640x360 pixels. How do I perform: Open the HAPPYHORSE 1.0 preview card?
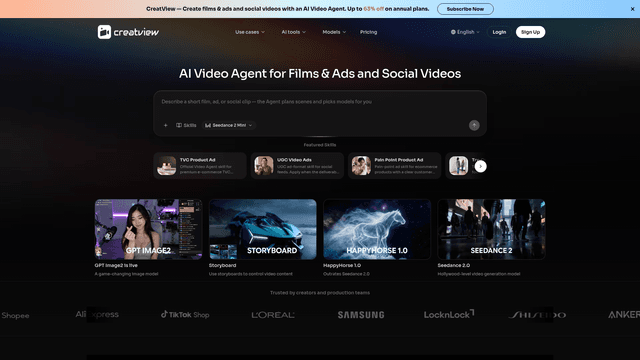point(377,229)
